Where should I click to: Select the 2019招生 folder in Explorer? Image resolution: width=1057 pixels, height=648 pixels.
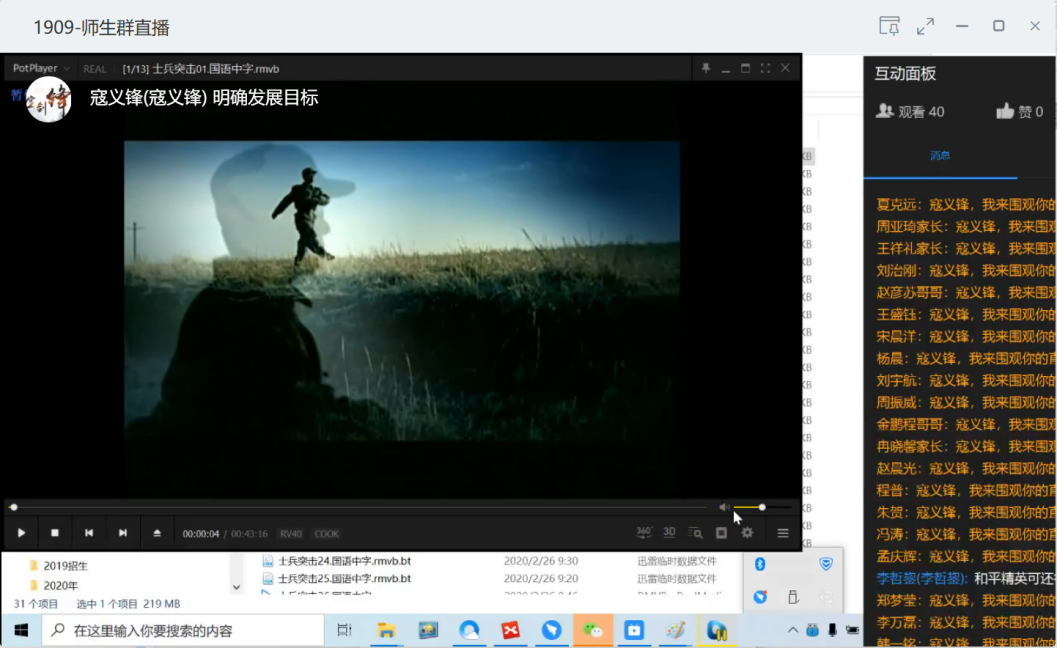[x=58, y=566]
